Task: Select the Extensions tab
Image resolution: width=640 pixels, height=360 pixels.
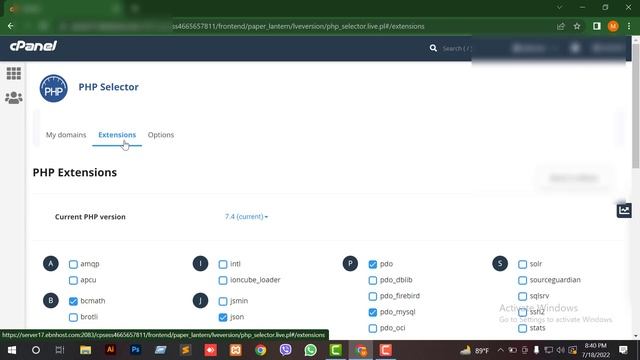Action: point(117,135)
